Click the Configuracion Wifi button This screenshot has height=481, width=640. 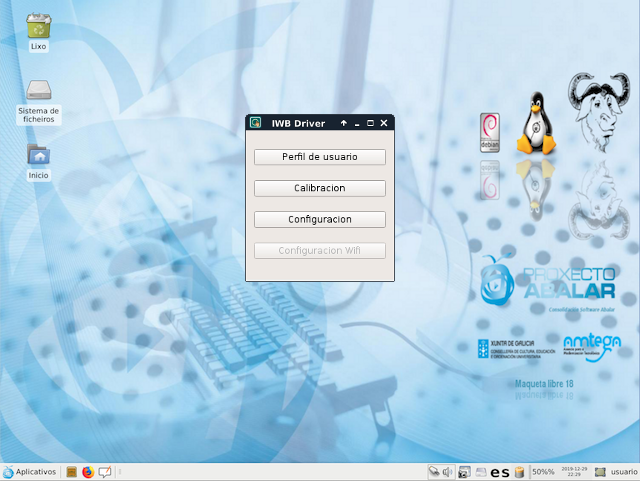320,250
